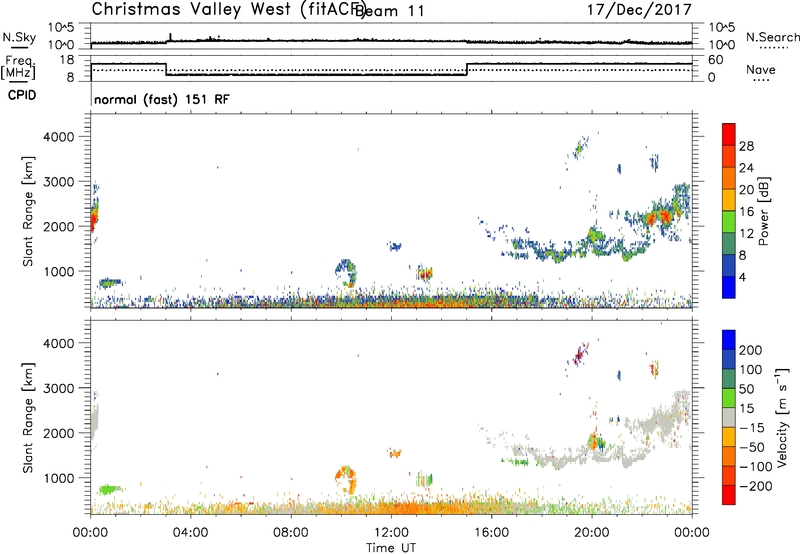Click the '4' tick on the Power colorbar
This screenshot has height=554, width=800.
(x=743, y=277)
